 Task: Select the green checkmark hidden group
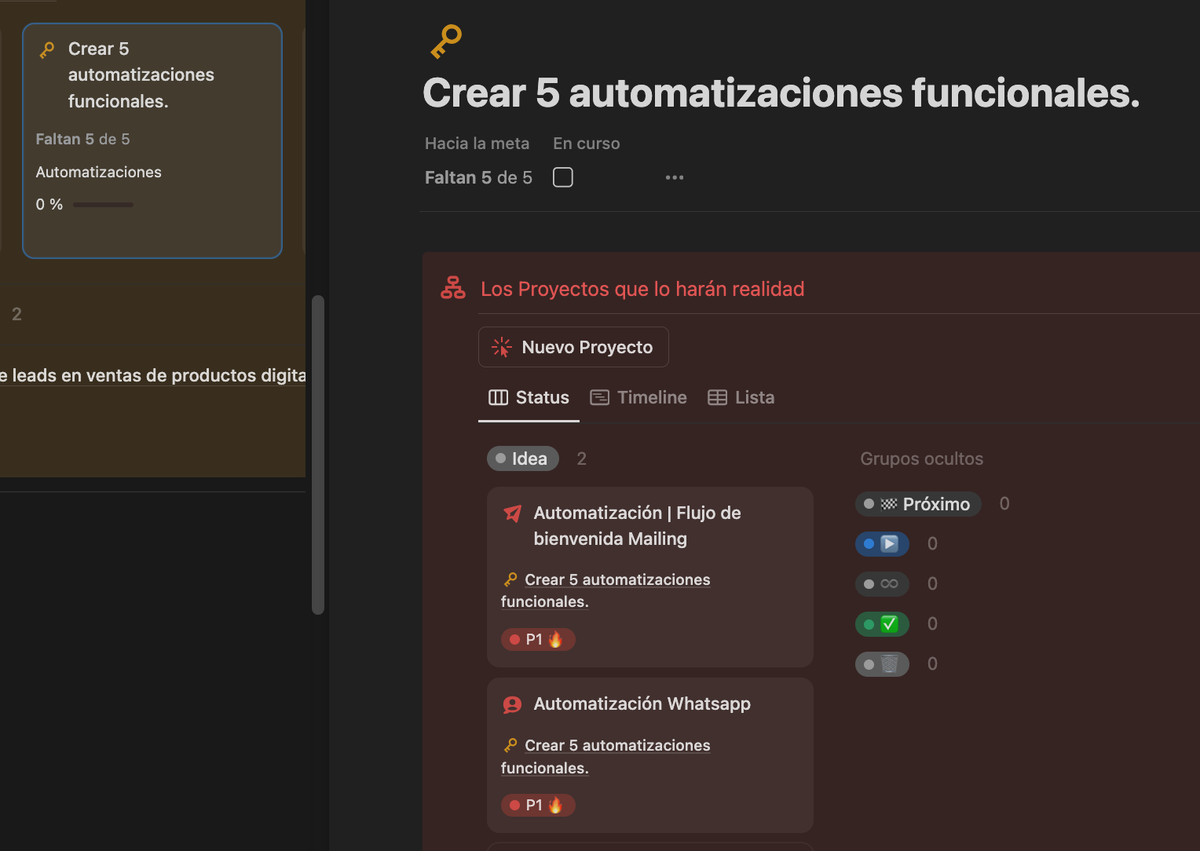[882, 624]
